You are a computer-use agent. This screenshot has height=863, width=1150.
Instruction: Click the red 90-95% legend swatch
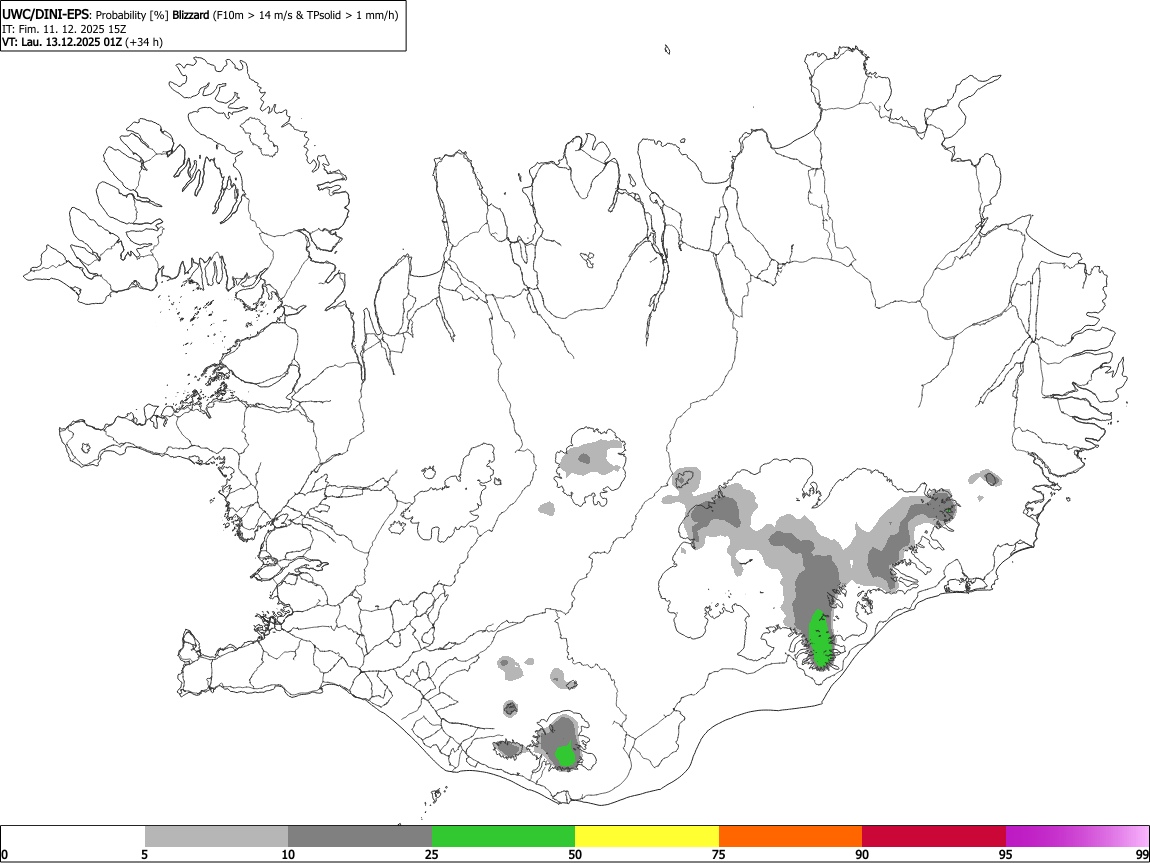click(x=934, y=837)
